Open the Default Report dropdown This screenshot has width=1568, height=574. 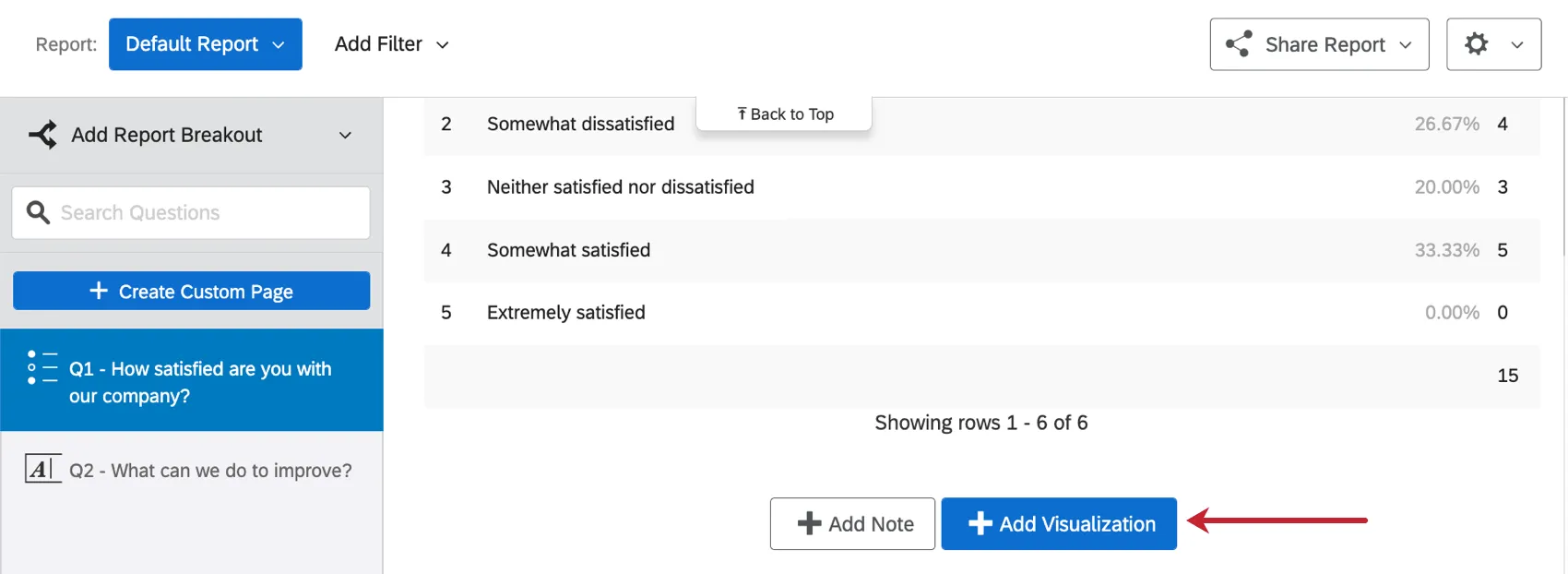tap(205, 43)
